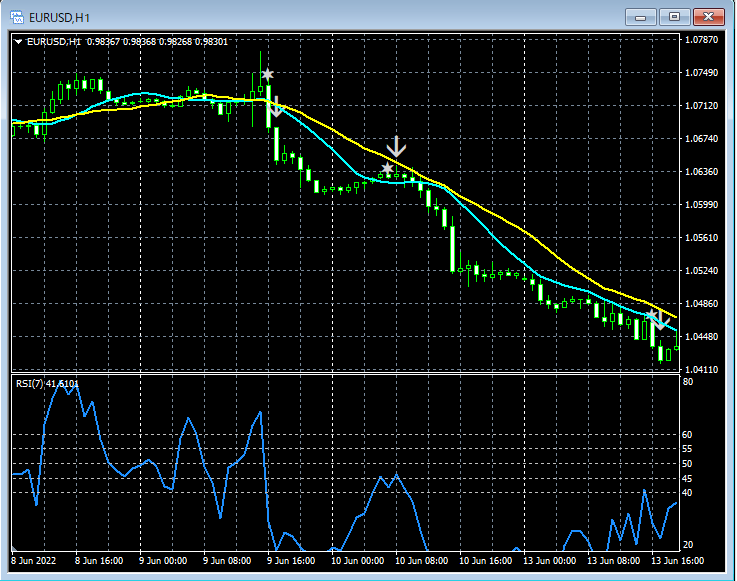Click the RSI scale value 50
This screenshot has height=581, width=737.
click(687, 463)
